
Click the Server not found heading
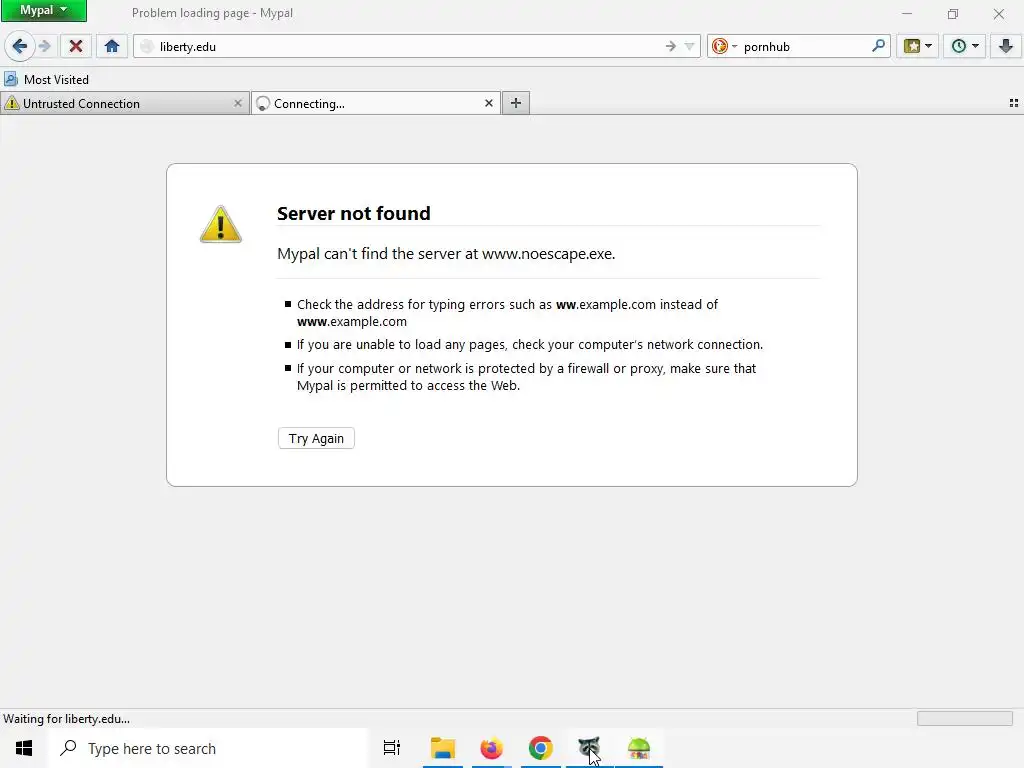(x=353, y=214)
